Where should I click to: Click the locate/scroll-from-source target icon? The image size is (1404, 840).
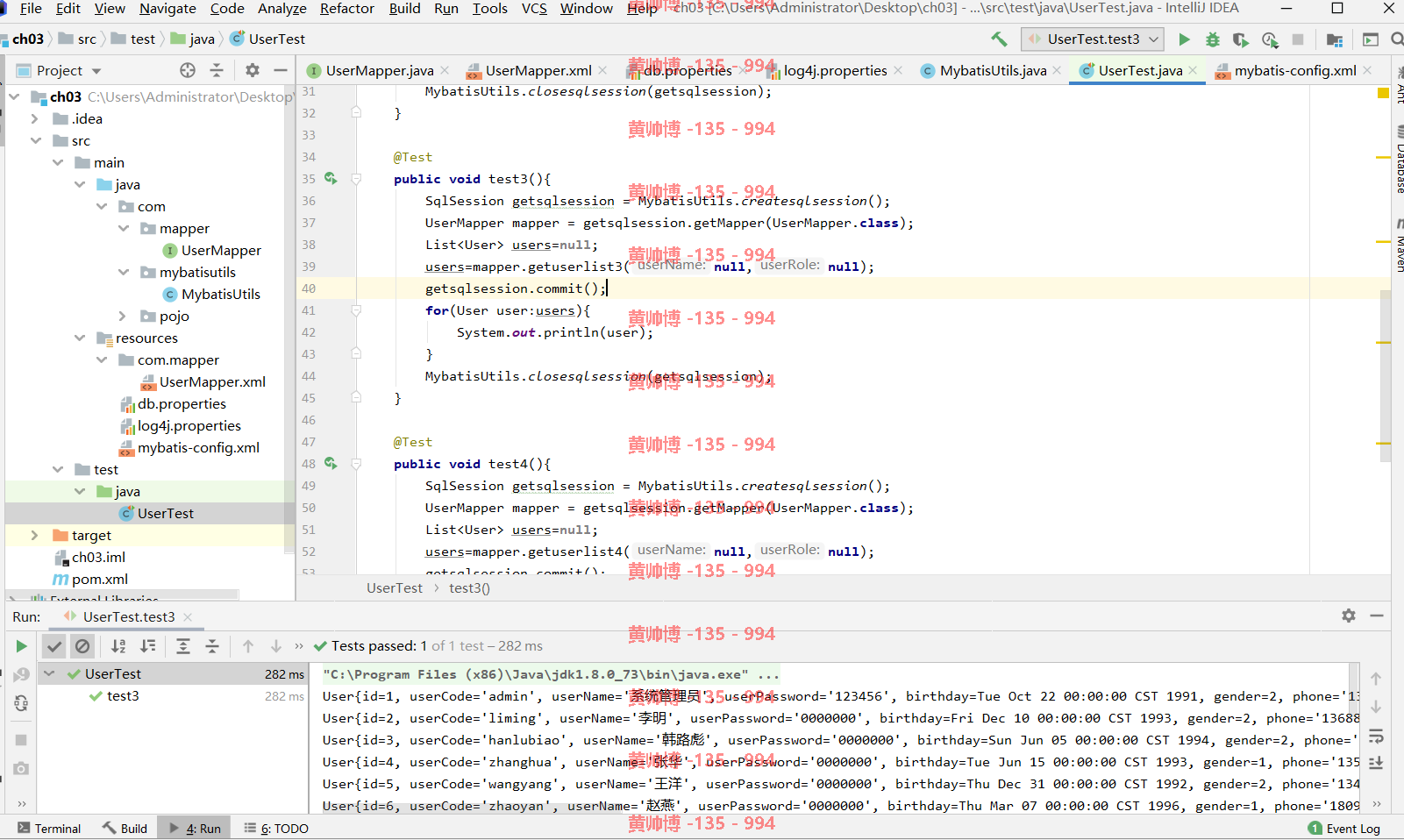click(188, 70)
